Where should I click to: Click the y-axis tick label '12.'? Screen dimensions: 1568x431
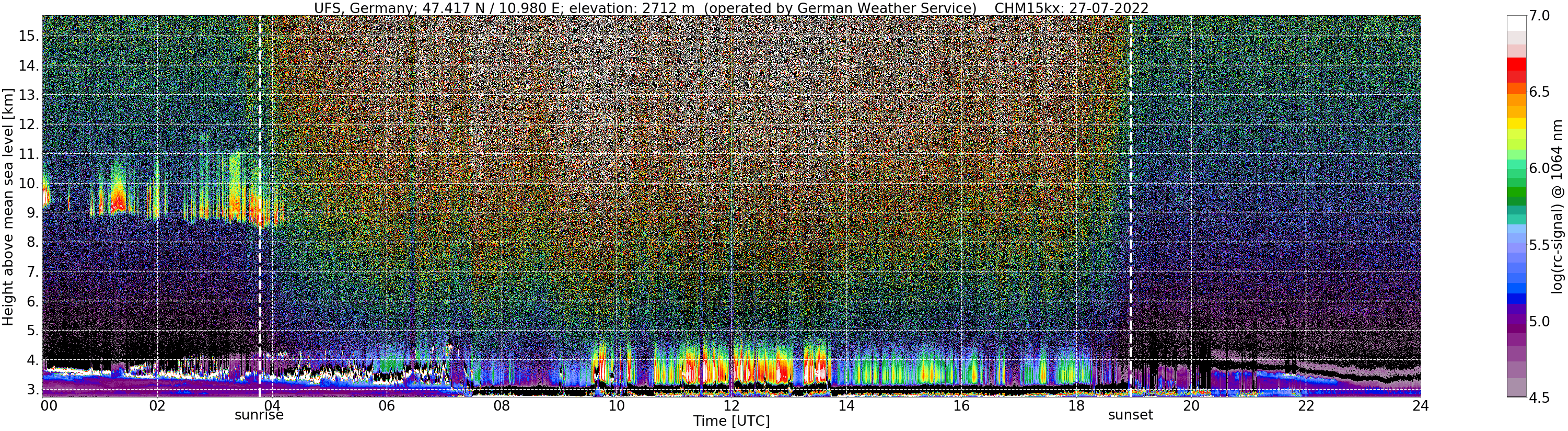tap(29, 124)
